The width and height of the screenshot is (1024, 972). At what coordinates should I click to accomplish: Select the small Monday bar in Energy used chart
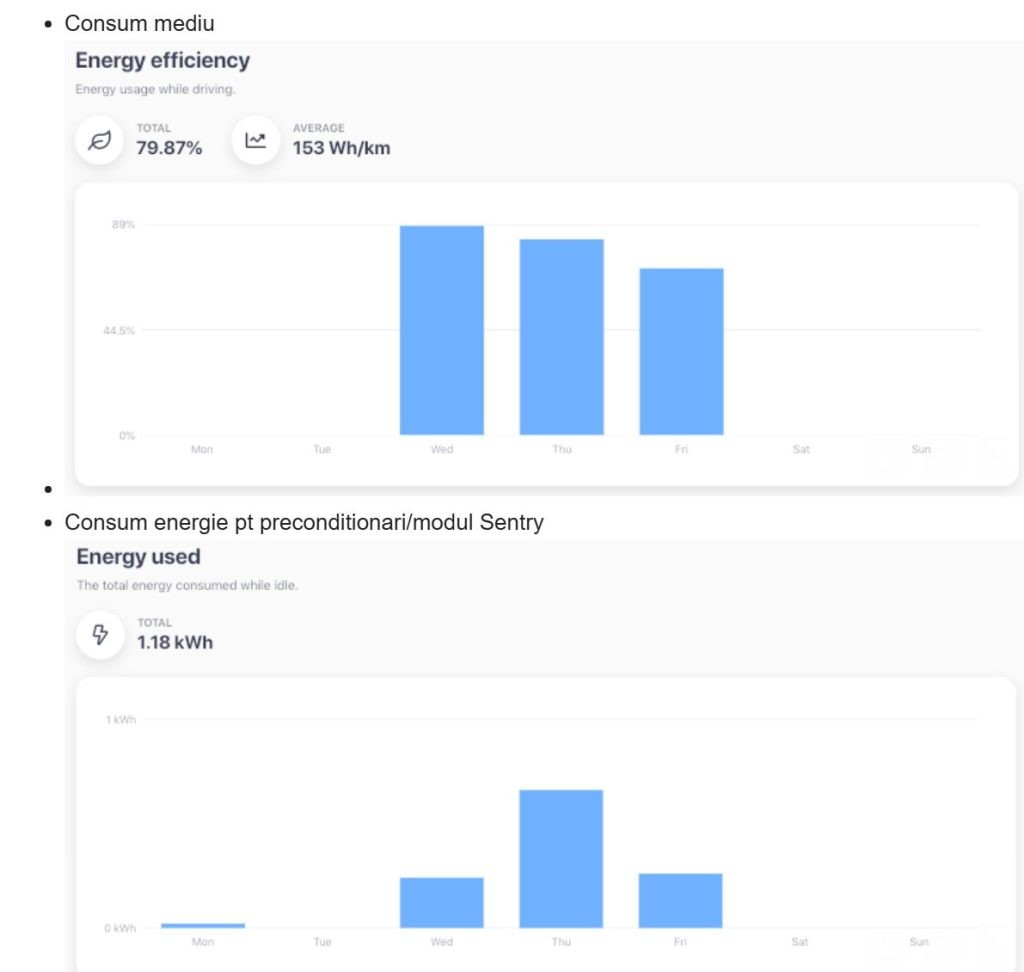203,925
